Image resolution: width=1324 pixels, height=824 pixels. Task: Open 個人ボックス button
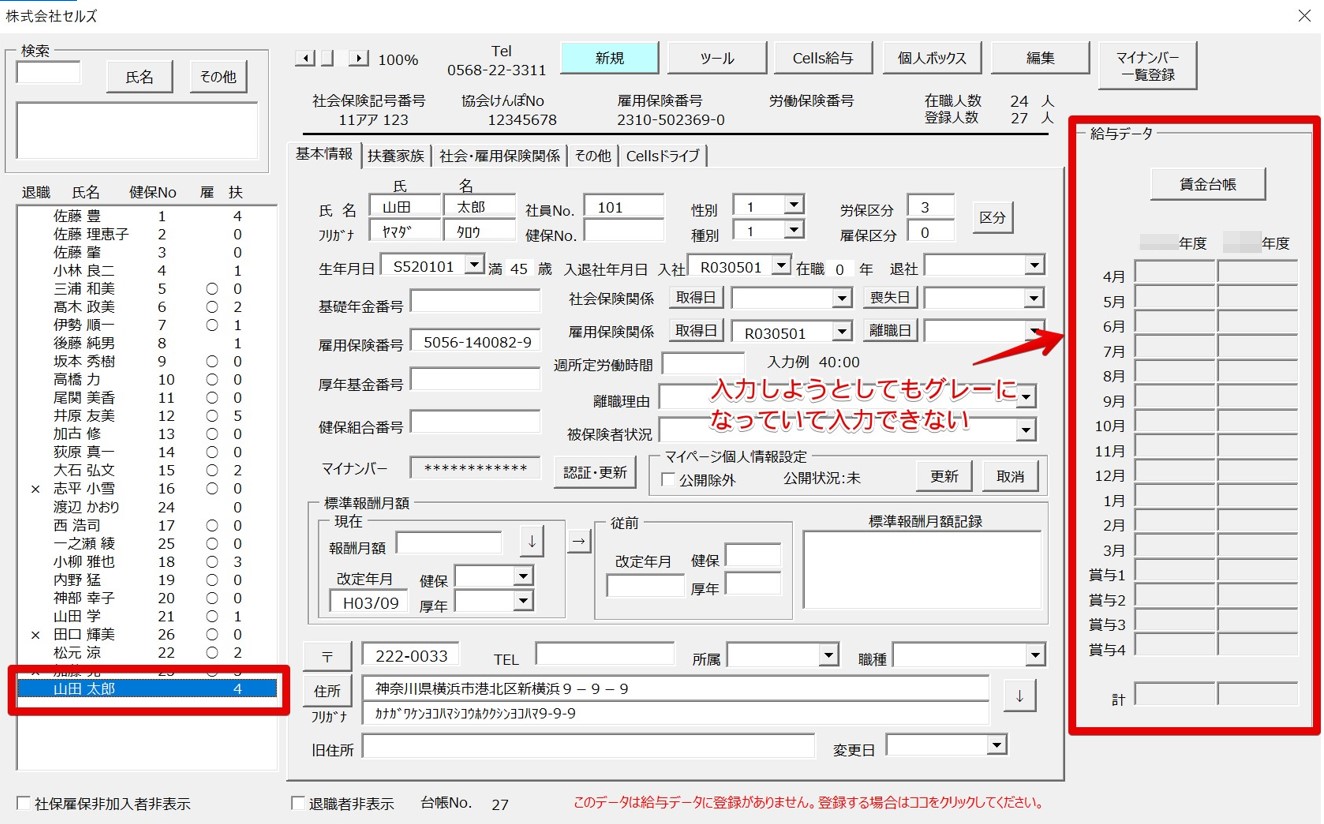[x=932, y=58]
